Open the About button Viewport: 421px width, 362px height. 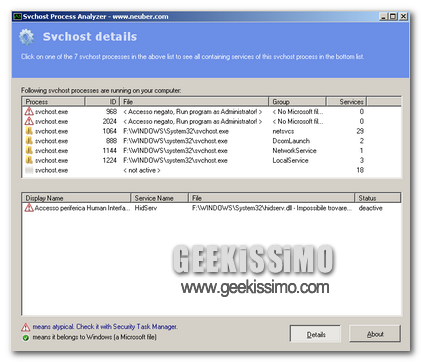[x=375, y=334]
